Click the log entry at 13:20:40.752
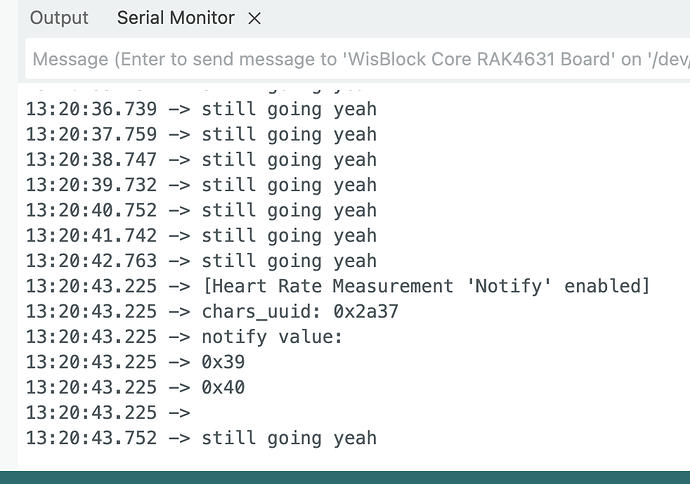The image size is (690, 484). point(201,210)
